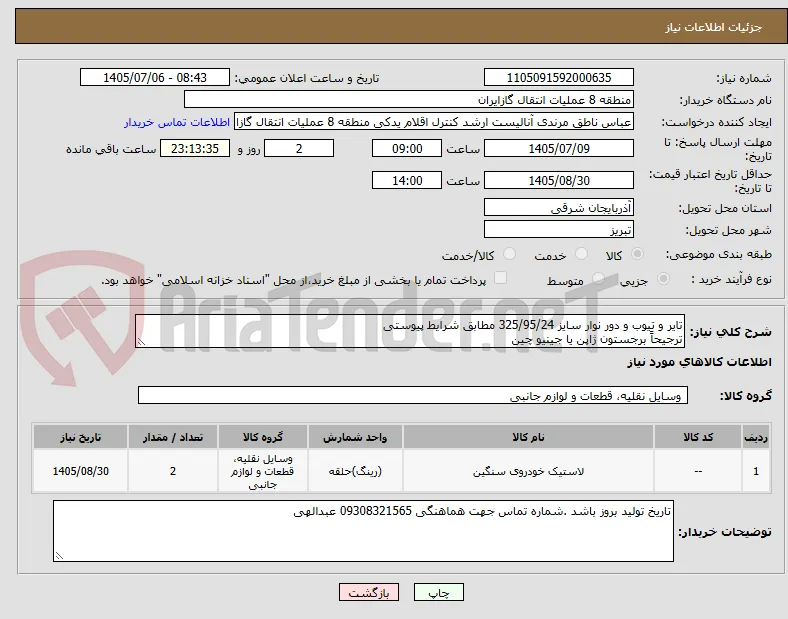This screenshot has width=788, height=619.
Task: Click the request creator name field
Action: pyautogui.click(x=434, y=122)
